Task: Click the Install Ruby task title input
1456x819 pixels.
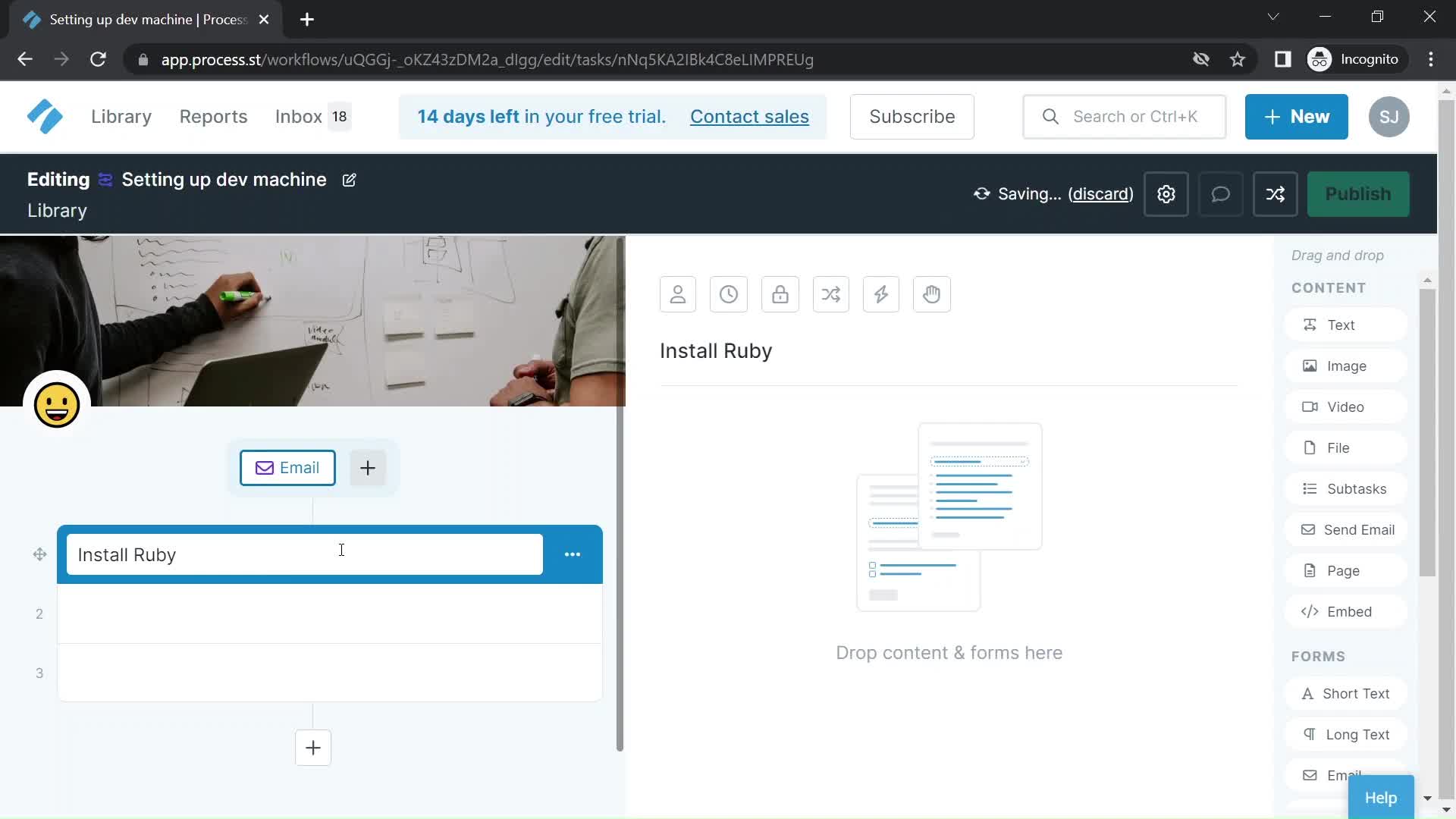Action: (303, 554)
